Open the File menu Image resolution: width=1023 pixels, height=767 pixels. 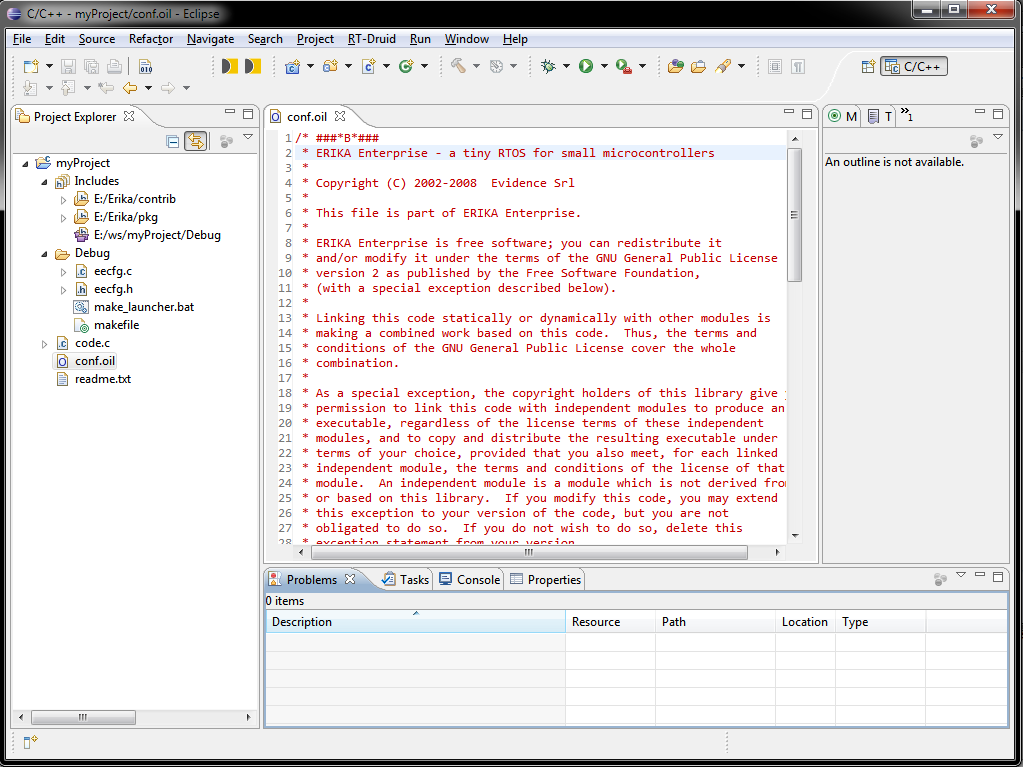pyautogui.click(x=22, y=39)
